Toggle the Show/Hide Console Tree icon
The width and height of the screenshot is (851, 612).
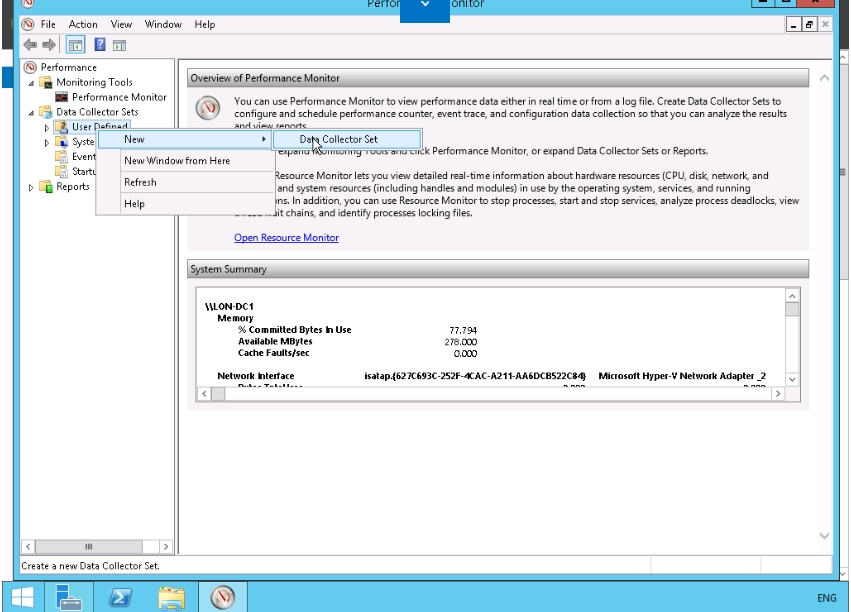click(75, 45)
